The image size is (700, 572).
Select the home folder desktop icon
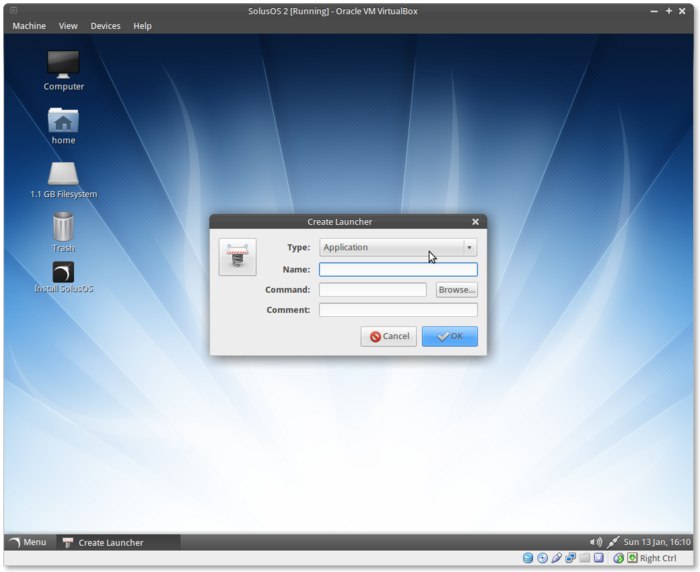click(x=63, y=126)
